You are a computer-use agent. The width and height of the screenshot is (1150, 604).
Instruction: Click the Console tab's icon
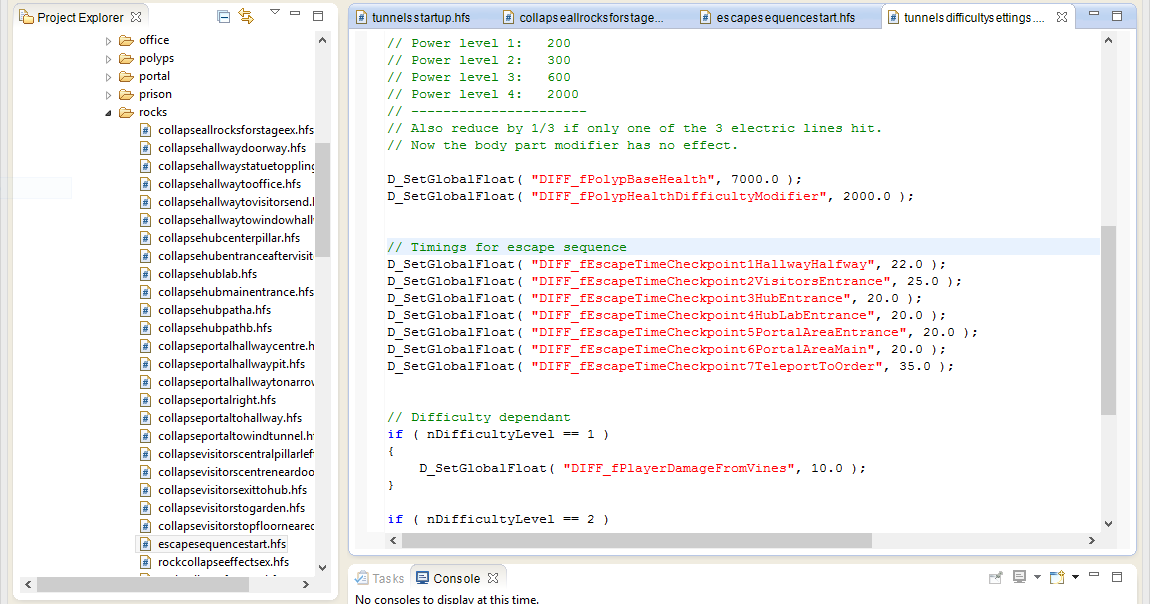[424, 577]
